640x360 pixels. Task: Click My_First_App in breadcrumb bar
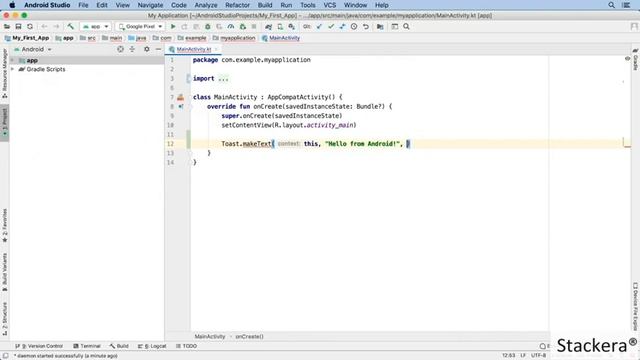click(27, 38)
